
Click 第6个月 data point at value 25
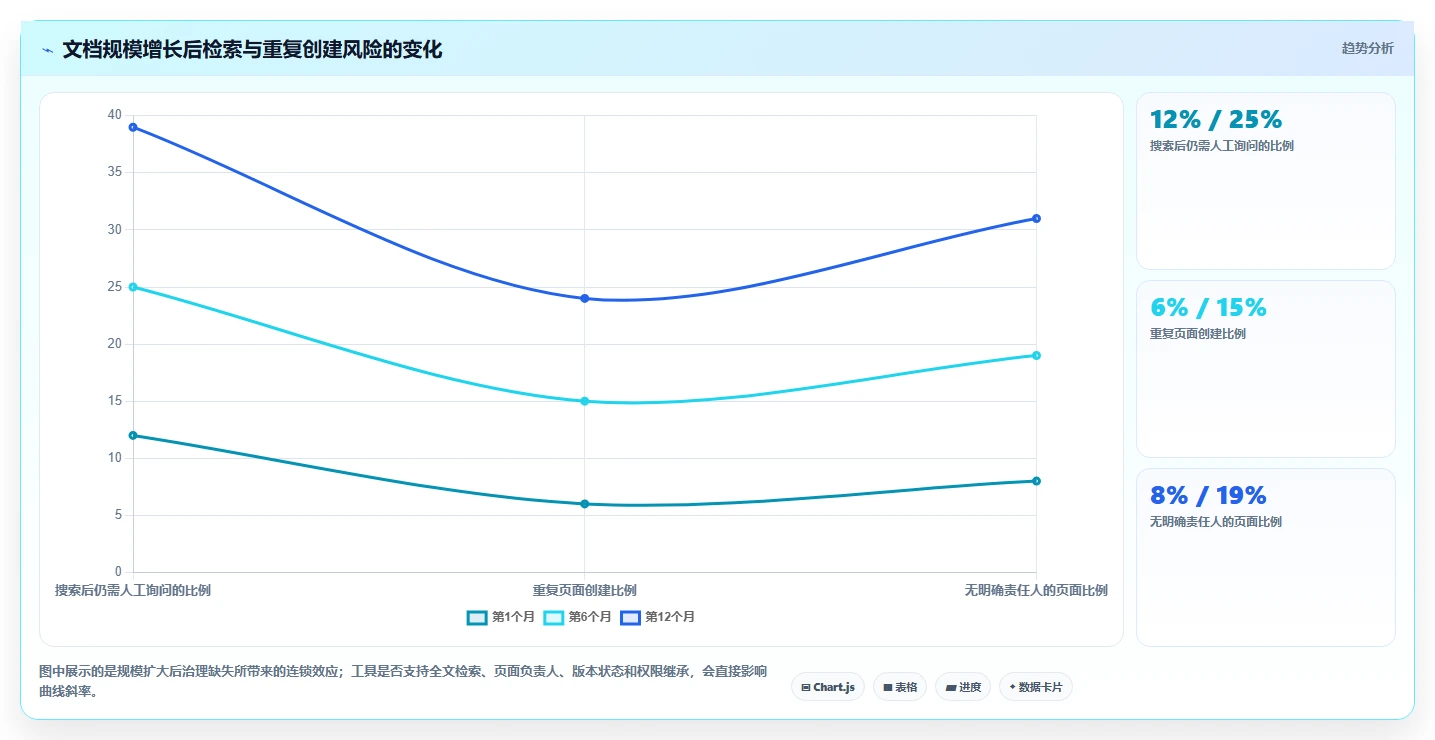tap(133, 287)
